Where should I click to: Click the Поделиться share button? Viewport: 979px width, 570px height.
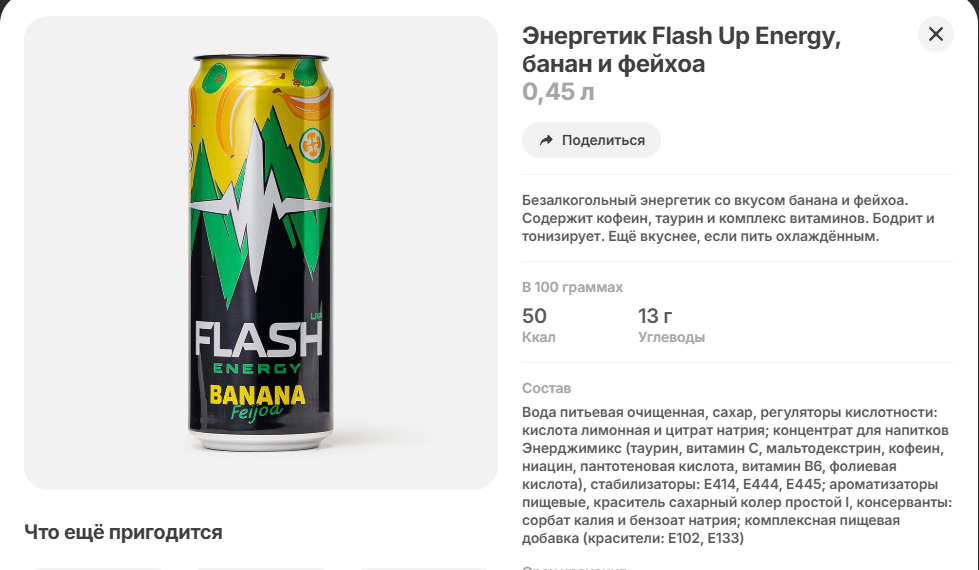pos(591,140)
